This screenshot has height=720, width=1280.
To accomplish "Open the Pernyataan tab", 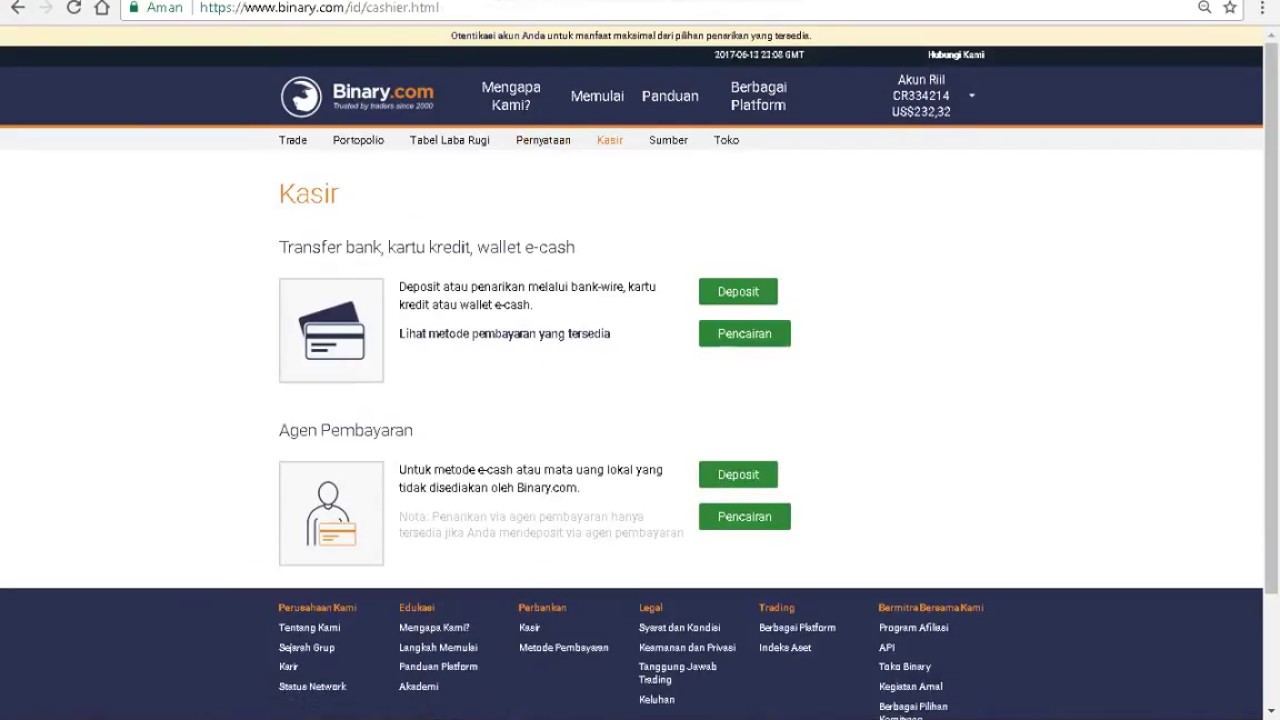I will pyautogui.click(x=543, y=140).
